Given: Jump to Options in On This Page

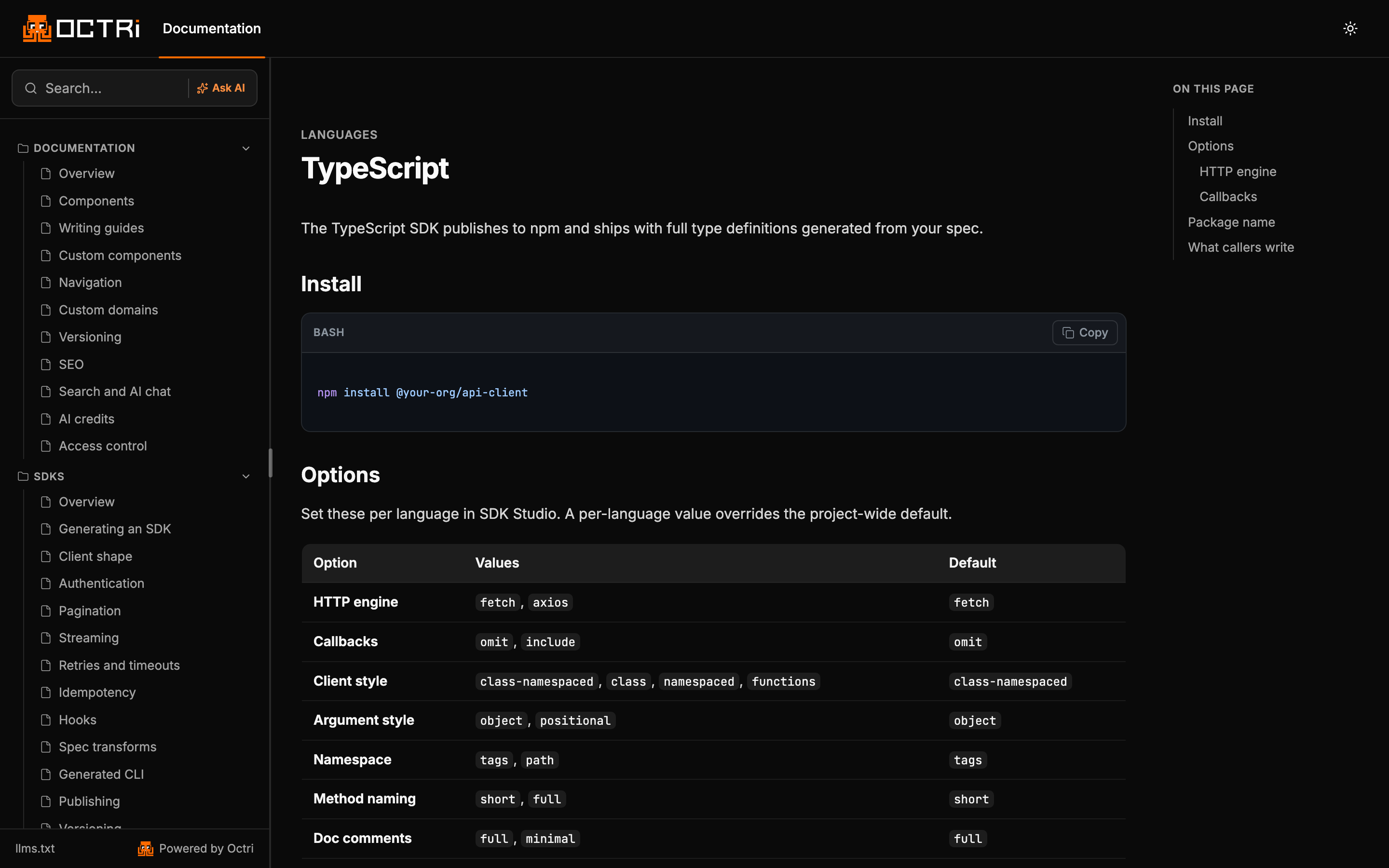Looking at the screenshot, I should pyautogui.click(x=1211, y=146).
